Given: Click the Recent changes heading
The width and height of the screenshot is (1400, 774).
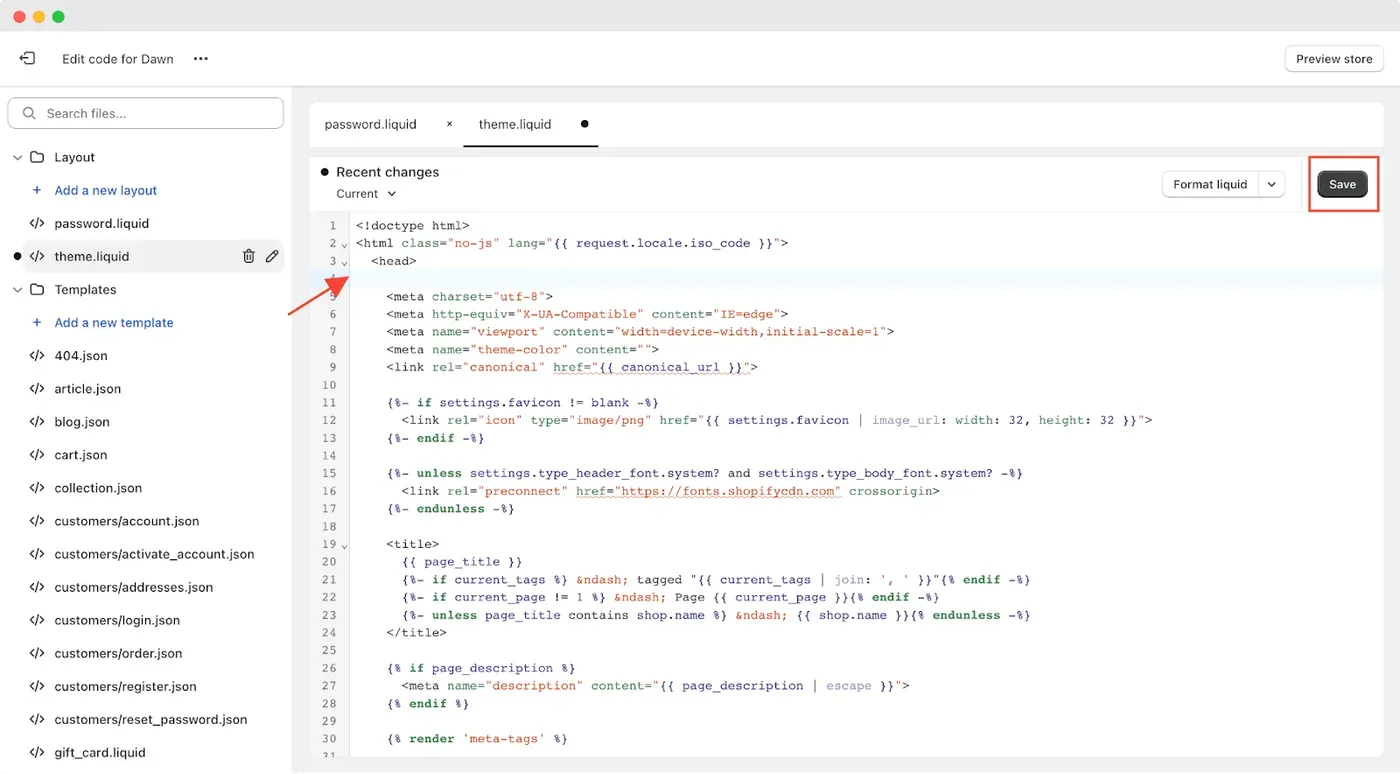Looking at the screenshot, I should 387,172.
